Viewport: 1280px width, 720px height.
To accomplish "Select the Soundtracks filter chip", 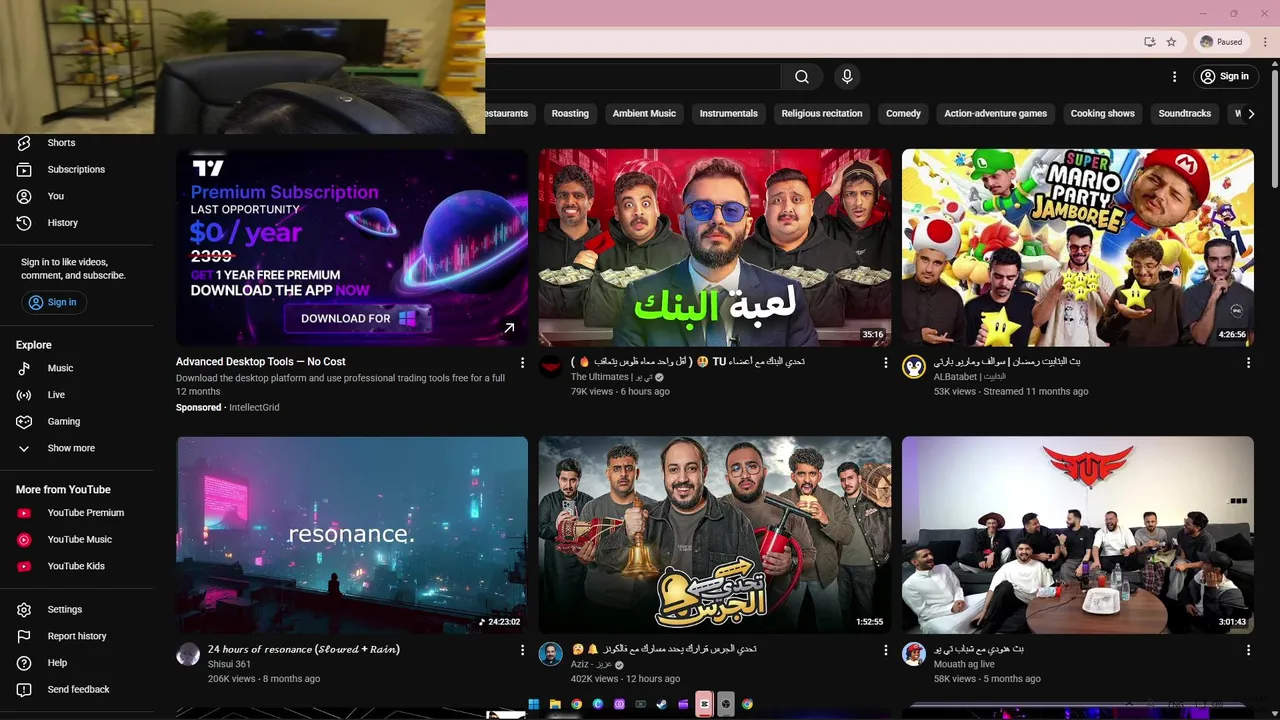I will (1184, 114).
